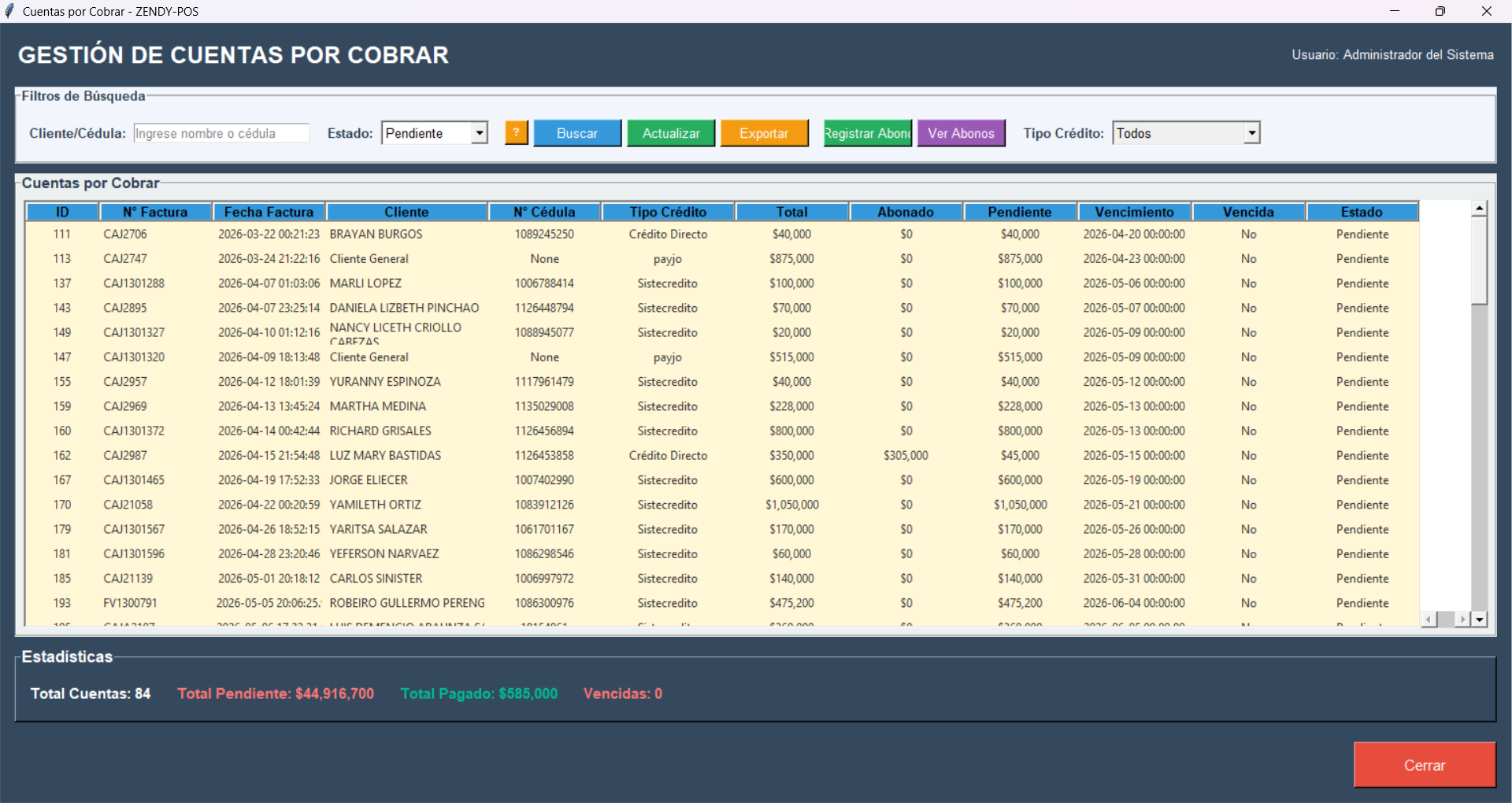Click invoice number FV1300791

pos(130,603)
